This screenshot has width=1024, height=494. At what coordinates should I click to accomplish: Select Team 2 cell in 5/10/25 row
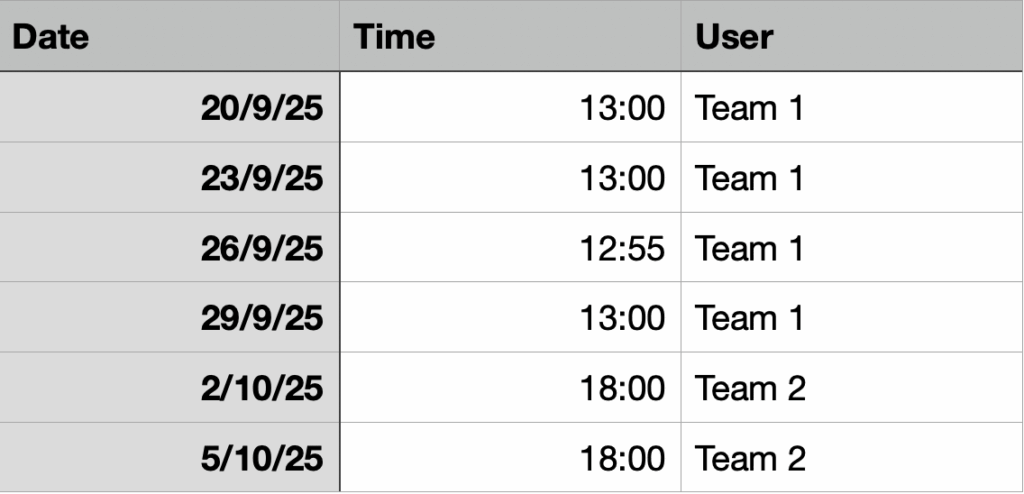[x=750, y=458]
